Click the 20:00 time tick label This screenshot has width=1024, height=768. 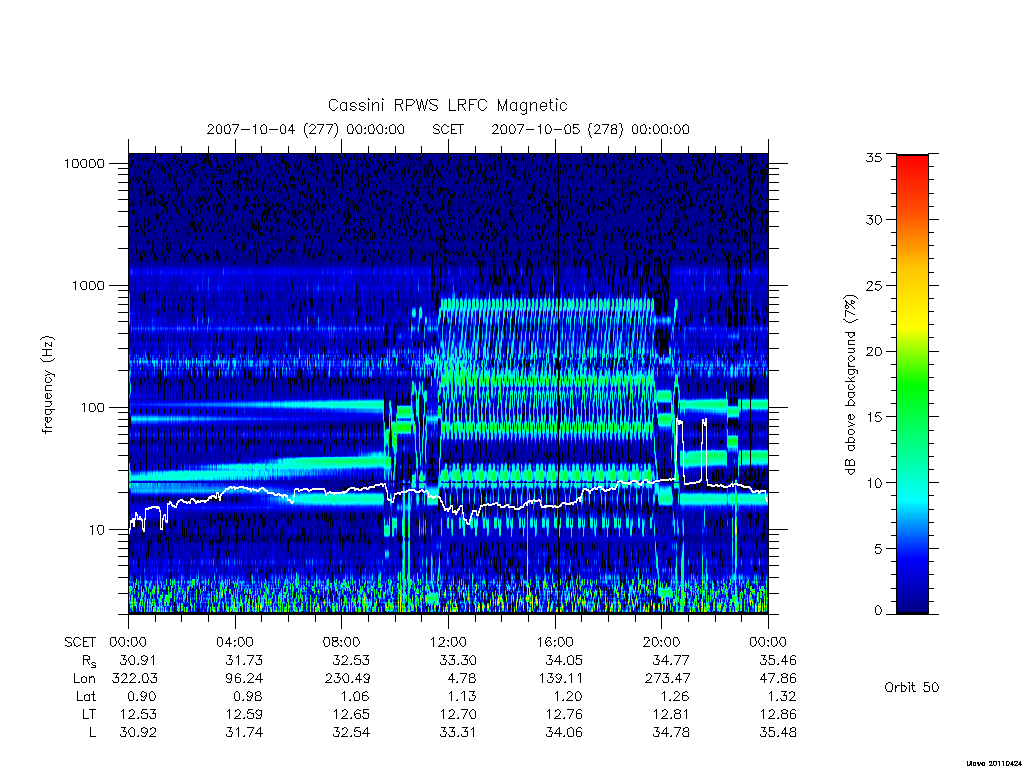pyautogui.click(x=661, y=642)
